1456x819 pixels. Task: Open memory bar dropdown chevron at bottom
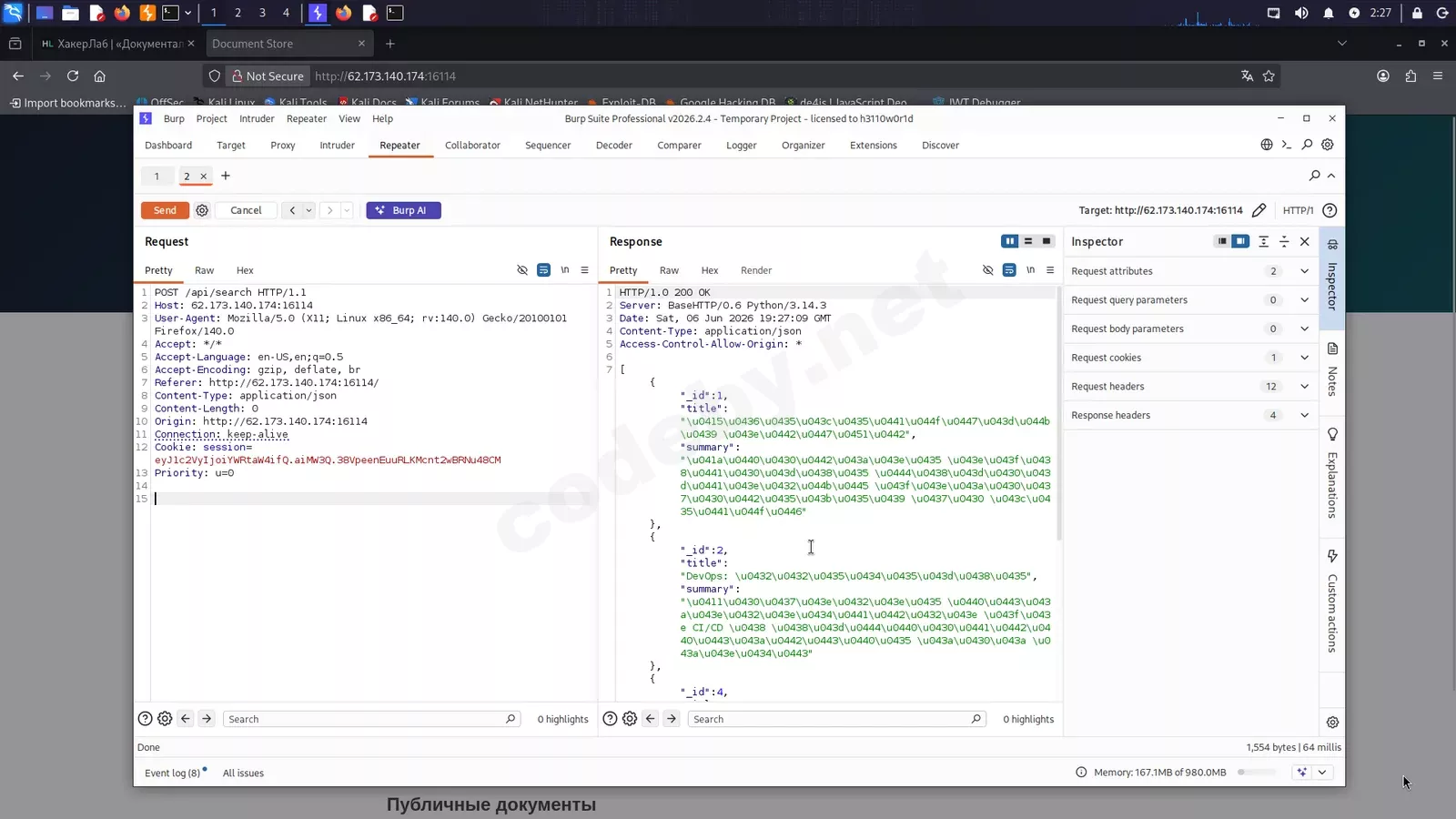pos(1322,773)
